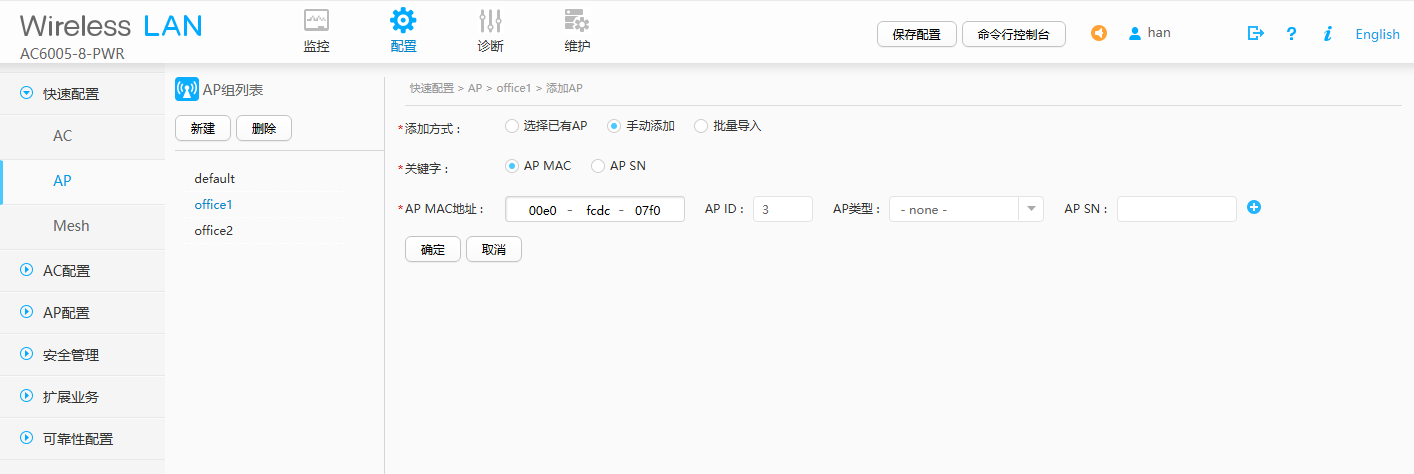Open the 配置 configuration gear icon
This screenshot has height=474, width=1414.
[403, 20]
